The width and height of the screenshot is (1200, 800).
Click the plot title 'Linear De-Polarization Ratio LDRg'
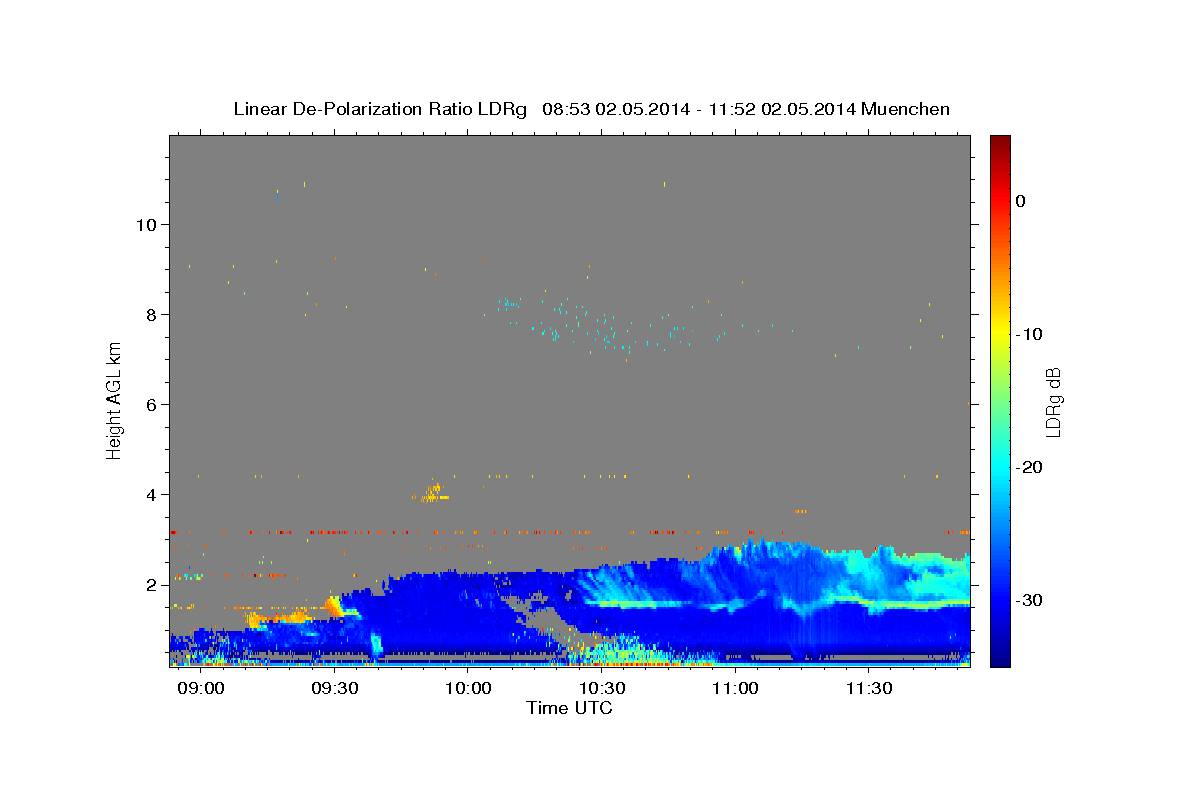pos(379,109)
